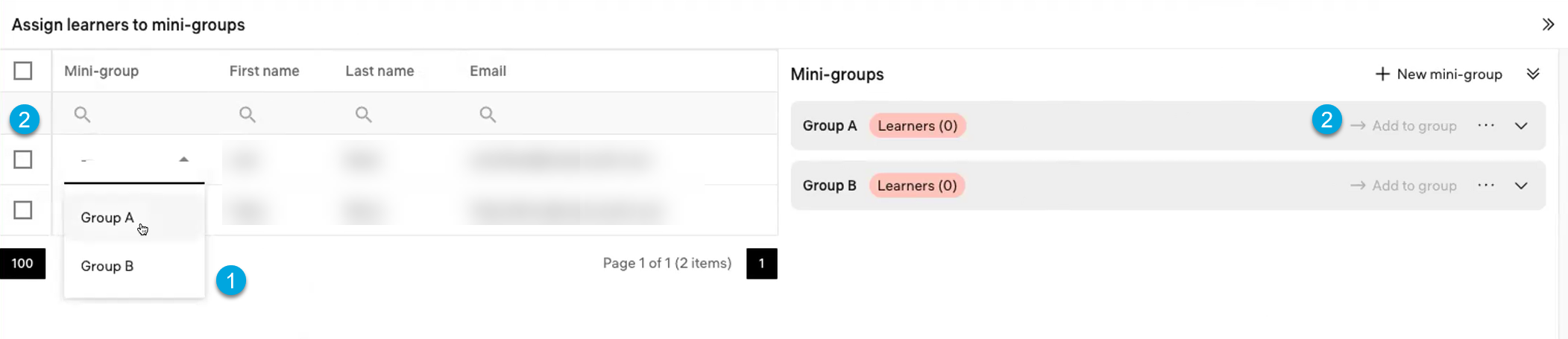Select the 100 page size button
Screen dimensions: 1568x339
(x=22, y=264)
